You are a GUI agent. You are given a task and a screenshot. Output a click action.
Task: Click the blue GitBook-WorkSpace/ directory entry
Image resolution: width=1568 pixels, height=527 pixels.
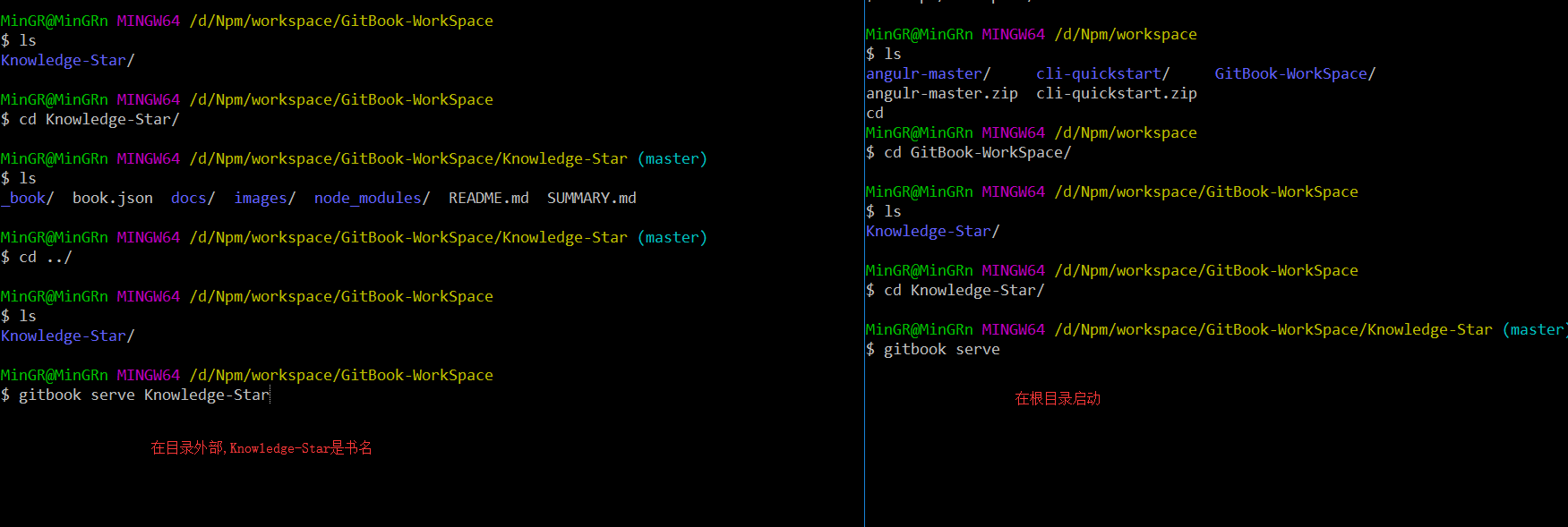(x=1294, y=73)
